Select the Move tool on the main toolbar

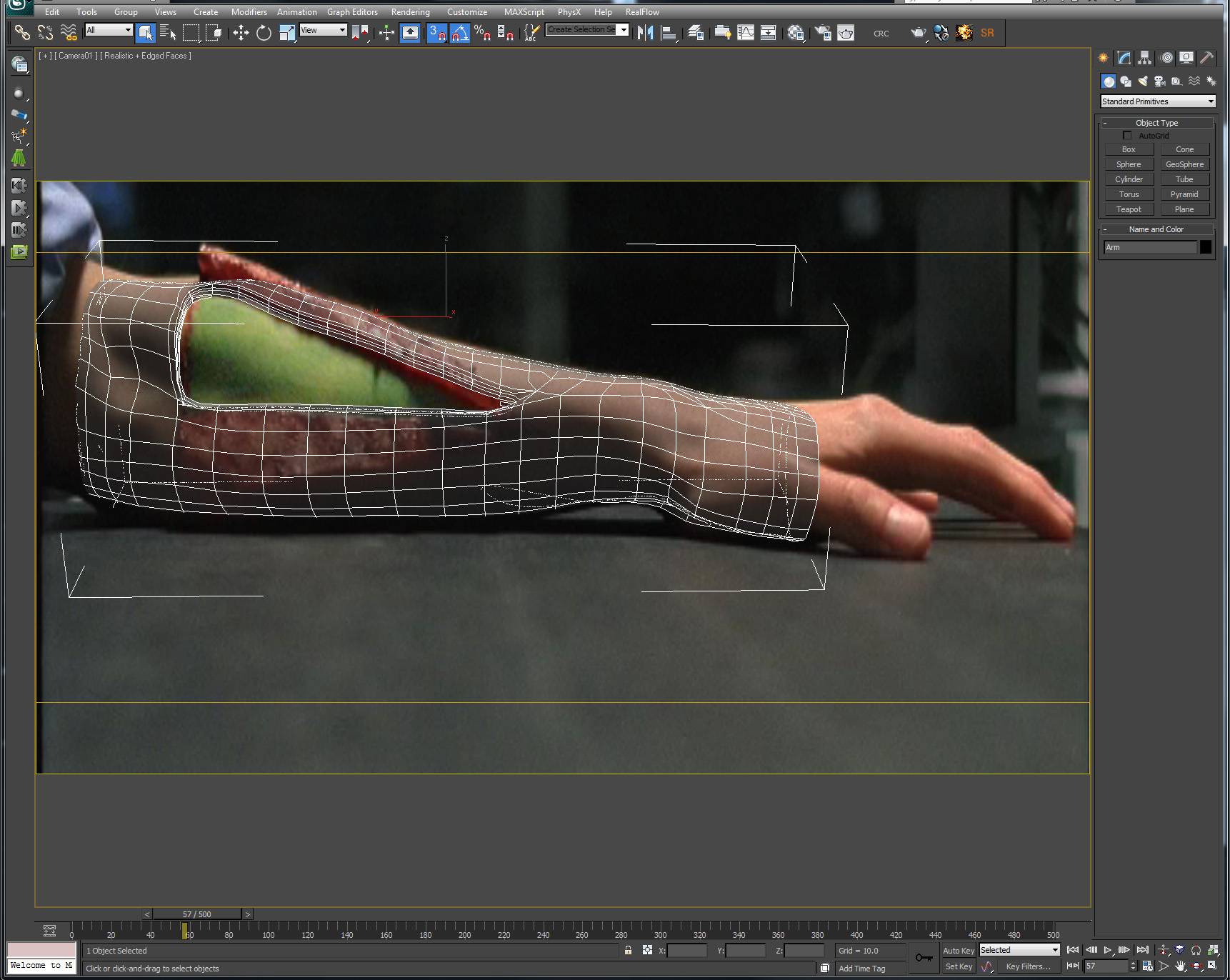(x=241, y=33)
